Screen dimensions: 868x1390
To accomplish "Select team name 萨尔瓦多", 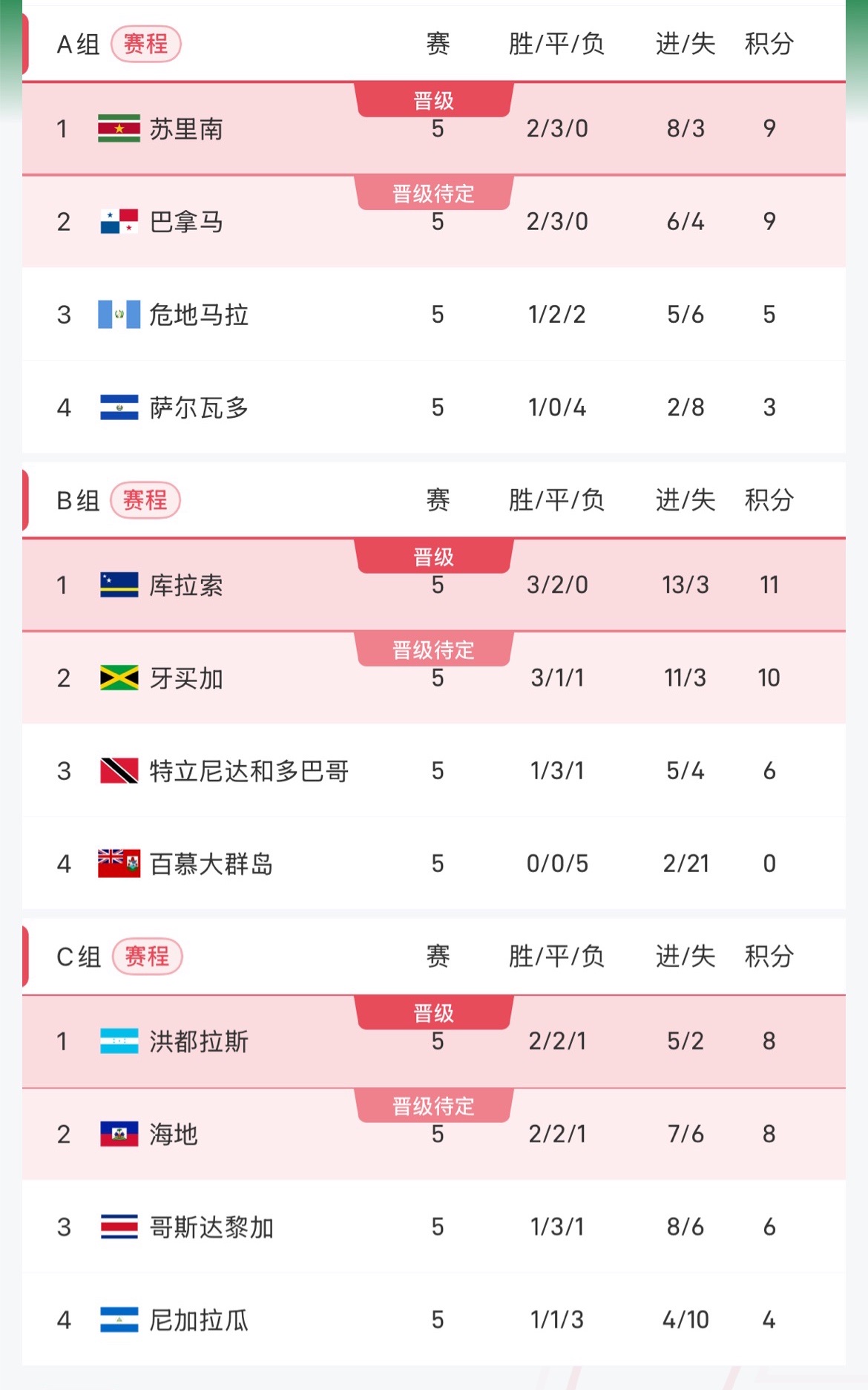I will pyautogui.click(x=199, y=407).
